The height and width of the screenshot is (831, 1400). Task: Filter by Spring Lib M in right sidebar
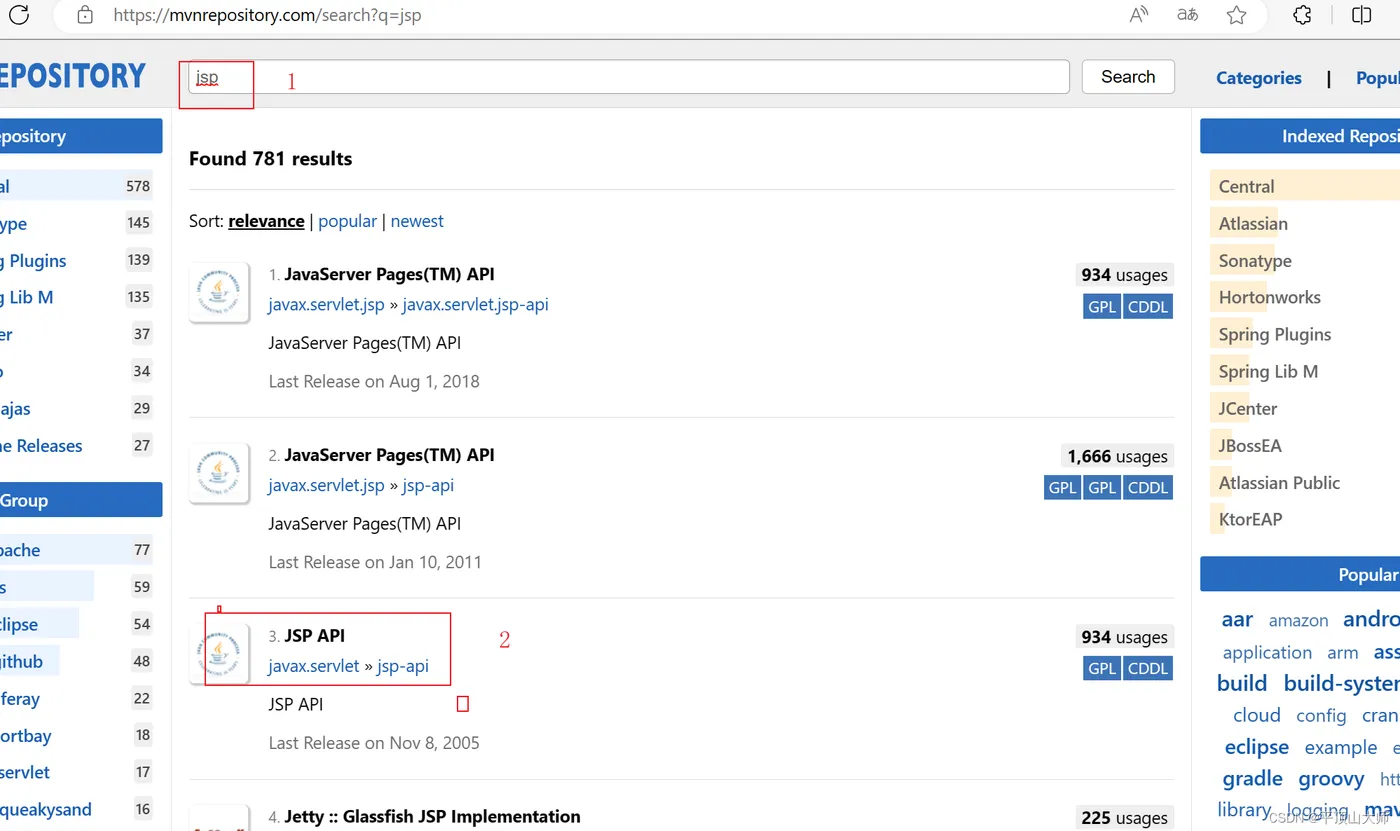click(x=1268, y=372)
